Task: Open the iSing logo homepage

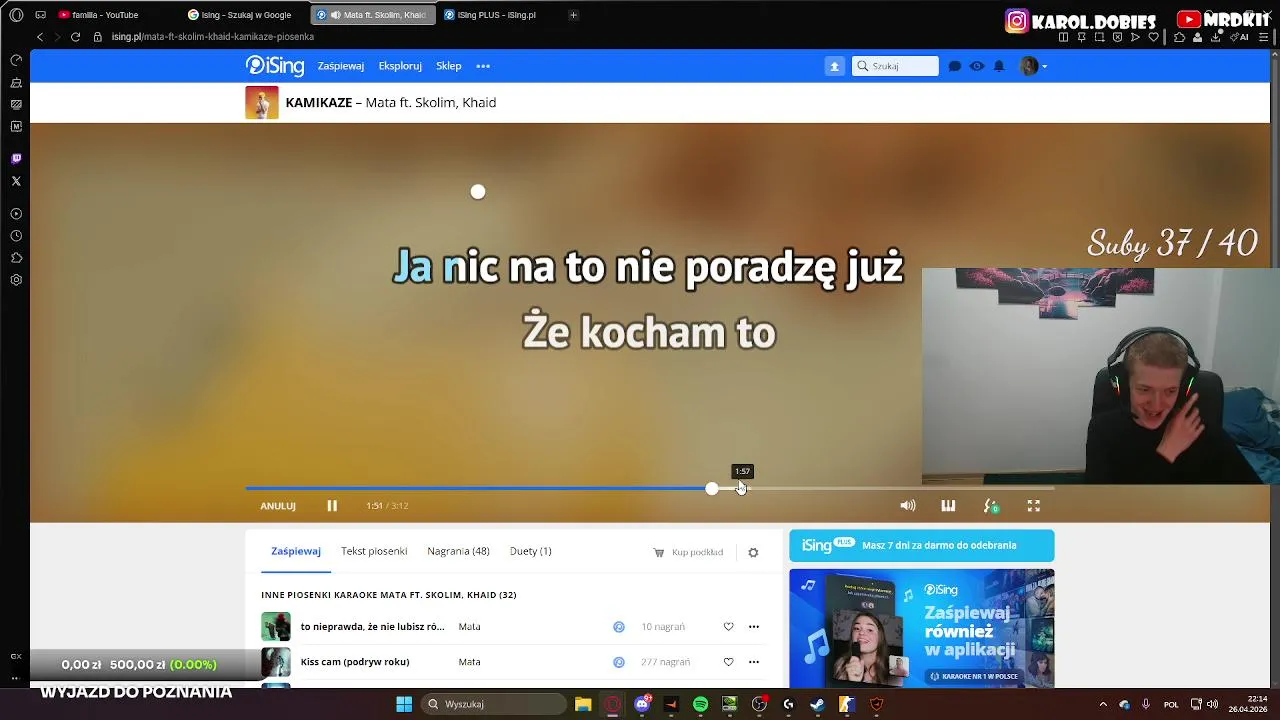Action: click(x=275, y=66)
